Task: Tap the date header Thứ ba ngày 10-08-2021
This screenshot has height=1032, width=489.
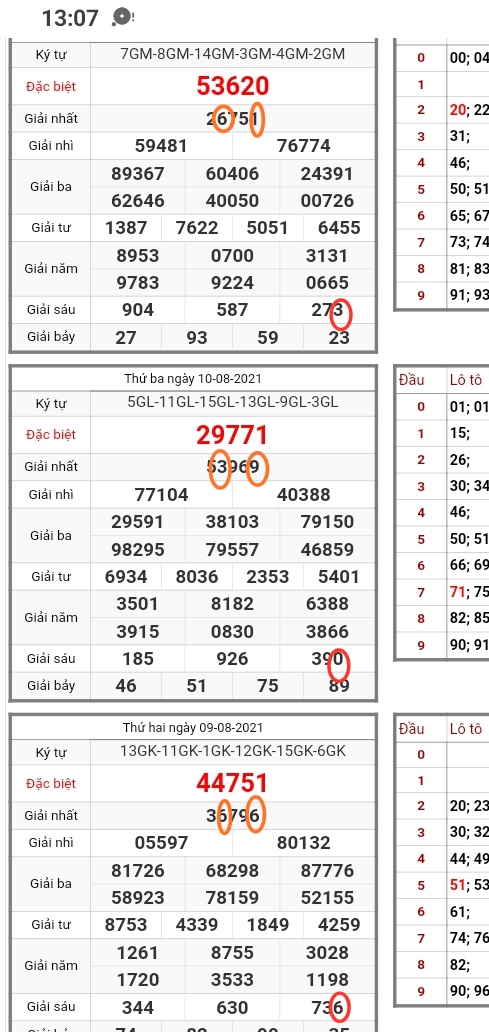Action: 193,379
